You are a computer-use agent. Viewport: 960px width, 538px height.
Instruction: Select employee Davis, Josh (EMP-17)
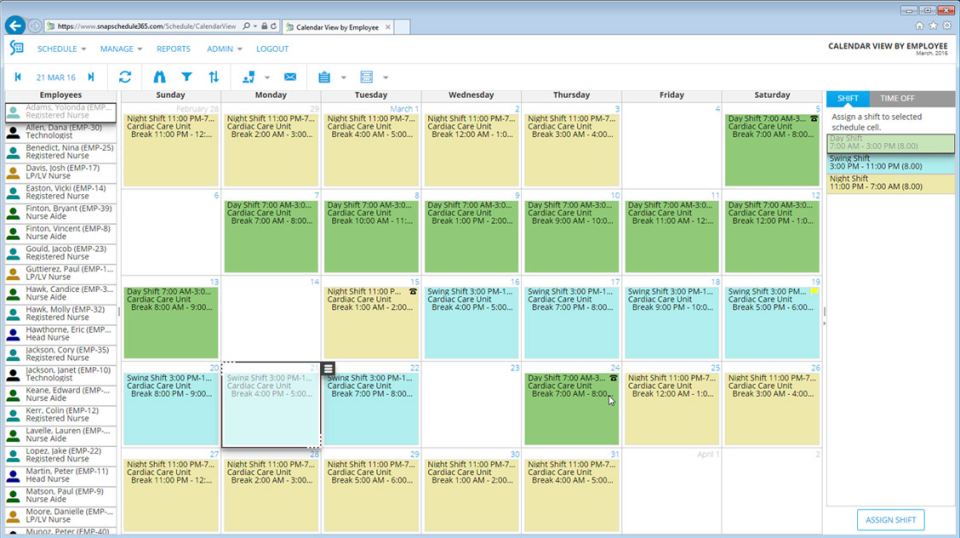(x=61, y=172)
